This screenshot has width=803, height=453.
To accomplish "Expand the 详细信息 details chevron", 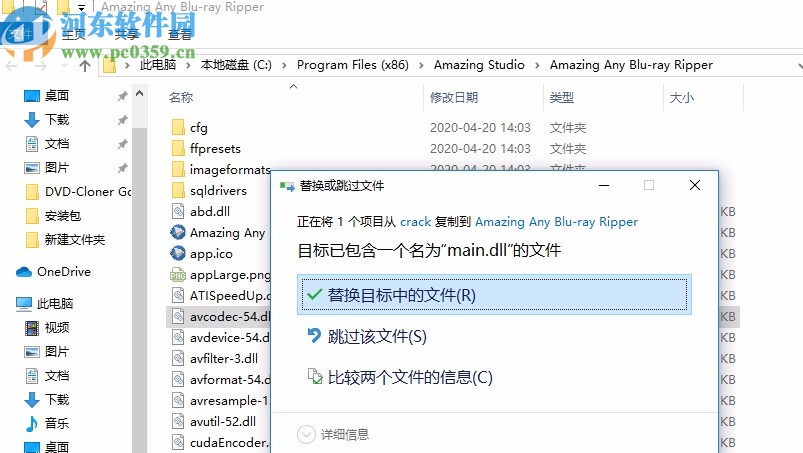I will coord(306,435).
